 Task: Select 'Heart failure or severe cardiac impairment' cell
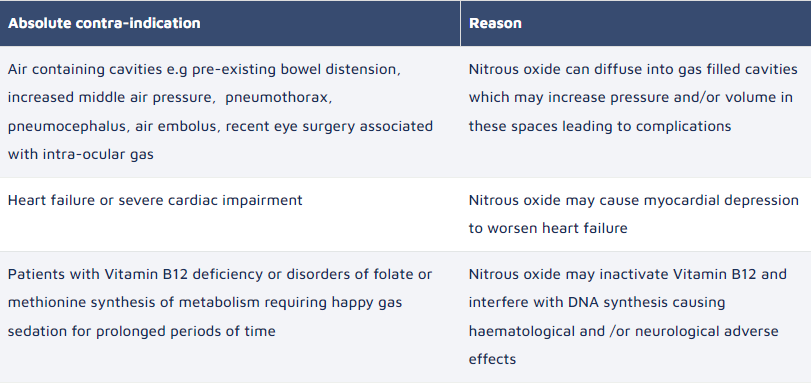click(x=155, y=200)
